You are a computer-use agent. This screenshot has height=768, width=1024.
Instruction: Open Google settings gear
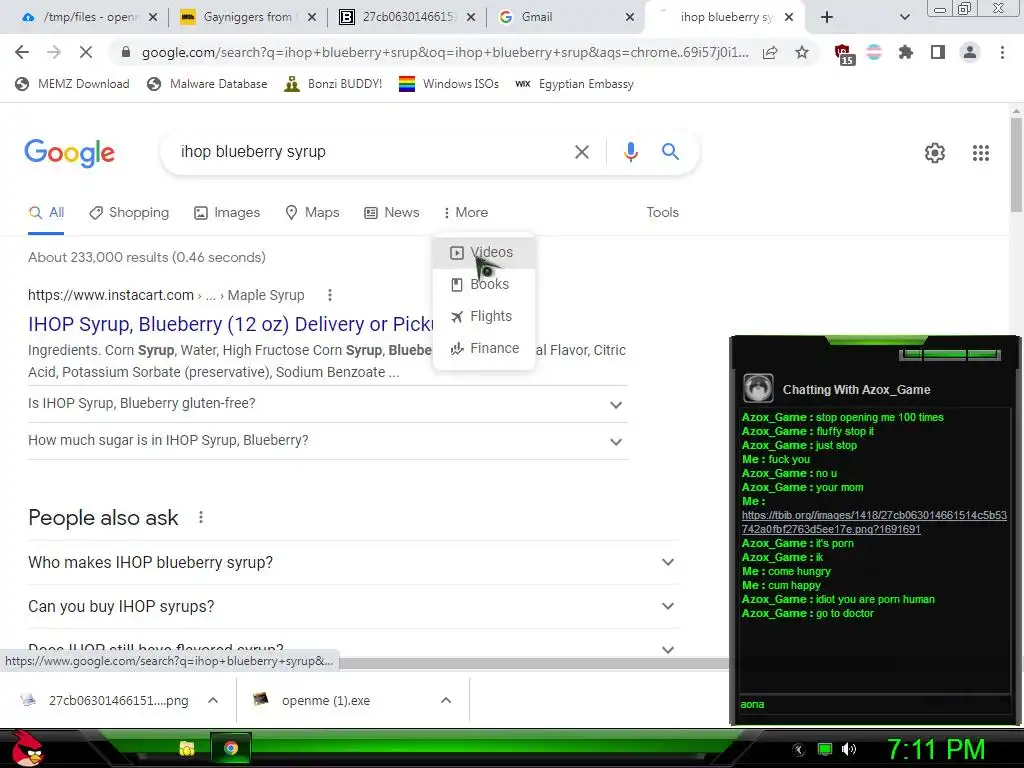tap(935, 153)
